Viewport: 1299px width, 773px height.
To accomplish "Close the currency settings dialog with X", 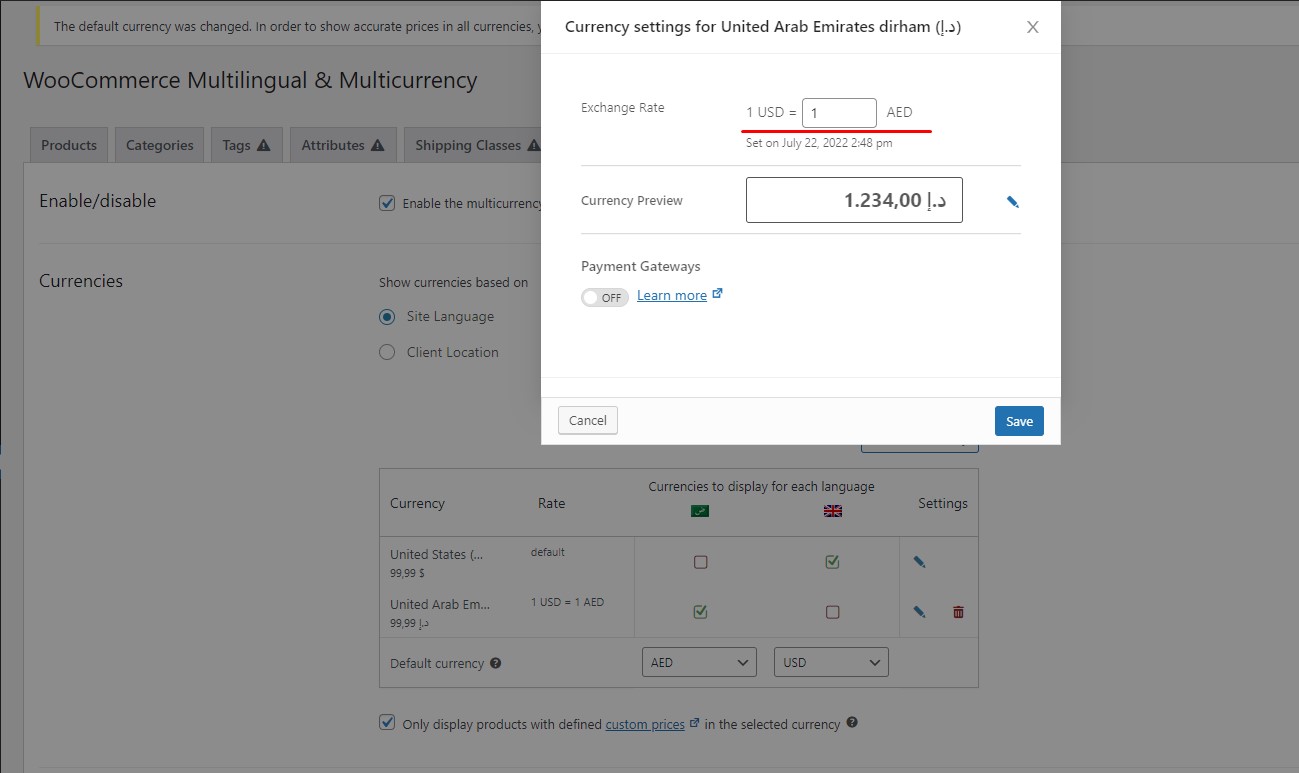I will (x=1033, y=27).
